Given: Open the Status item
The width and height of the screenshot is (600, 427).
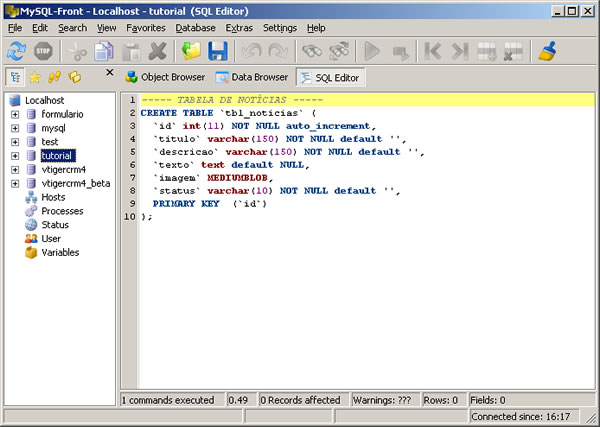Looking at the screenshot, I should [x=55, y=225].
